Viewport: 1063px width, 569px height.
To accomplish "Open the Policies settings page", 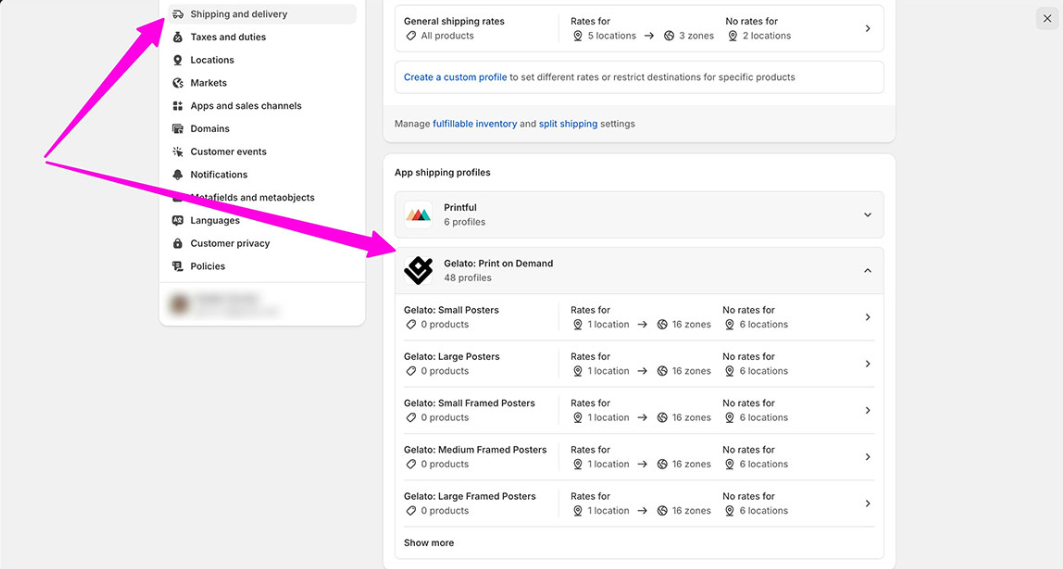I will [208, 266].
